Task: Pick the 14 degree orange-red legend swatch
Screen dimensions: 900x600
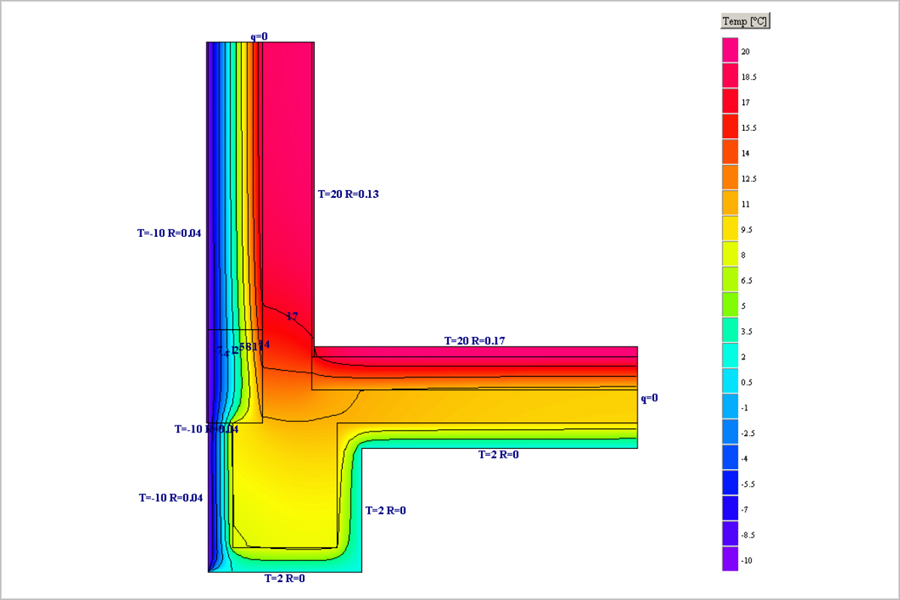Action: click(x=730, y=152)
